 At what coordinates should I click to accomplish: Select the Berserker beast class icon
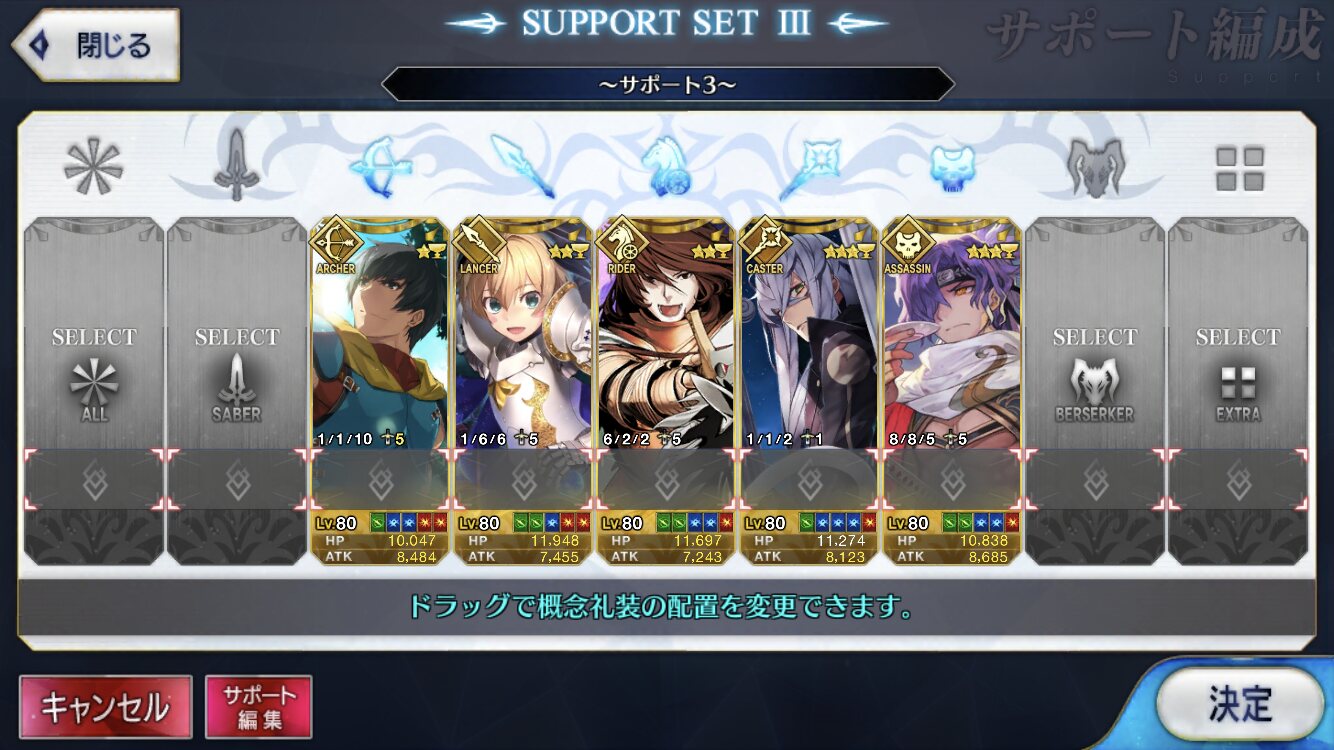(1095, 167)
